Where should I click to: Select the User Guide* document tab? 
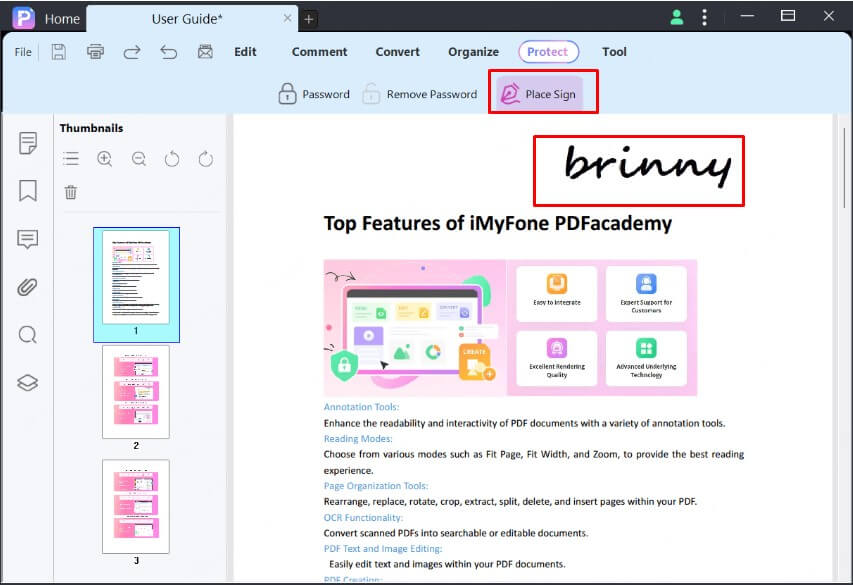coord(187,19)
